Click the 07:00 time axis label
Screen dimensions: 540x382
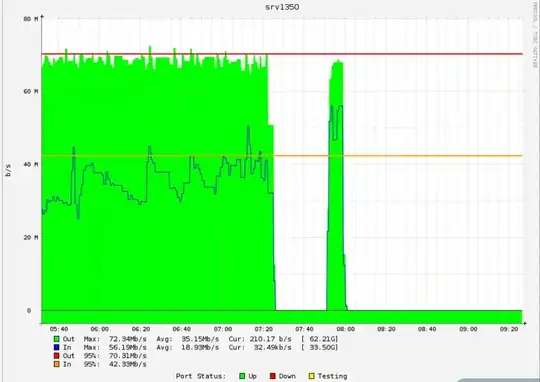(x=223, y=329)
